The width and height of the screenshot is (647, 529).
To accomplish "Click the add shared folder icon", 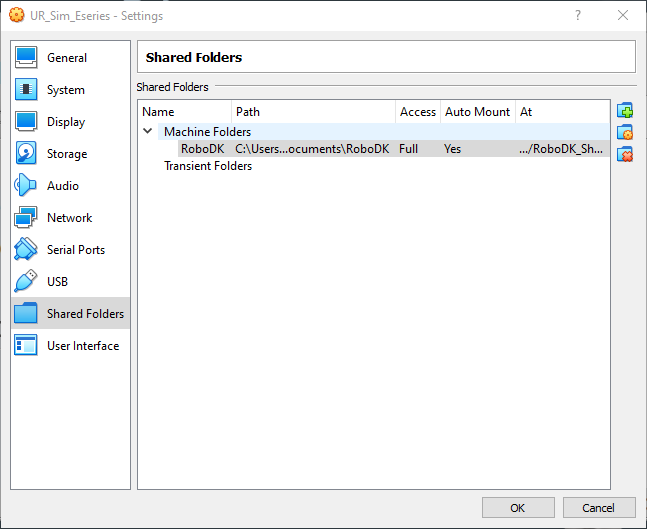I will 625,110.
